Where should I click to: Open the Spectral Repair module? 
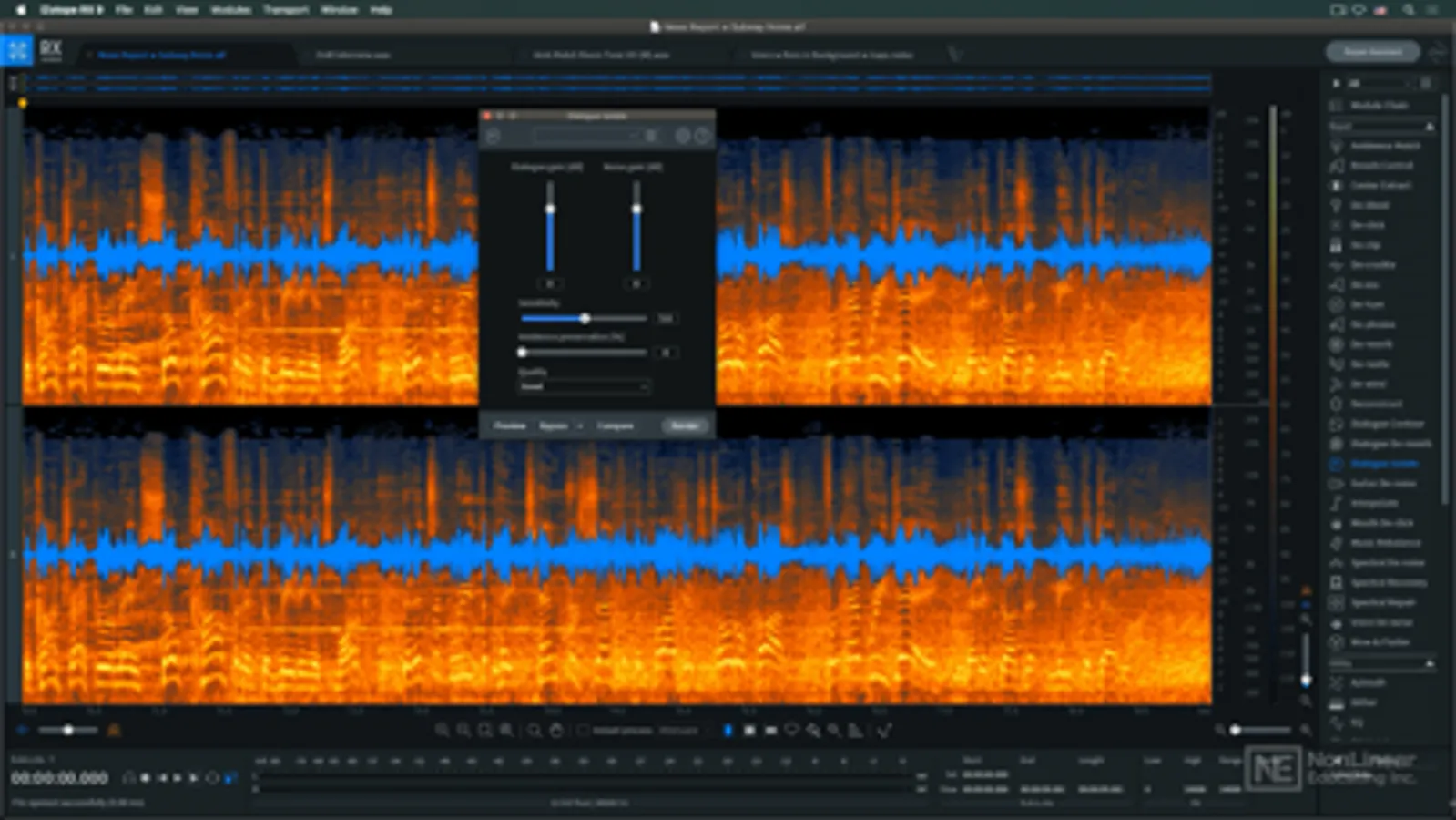click(x=1382, y=602)
